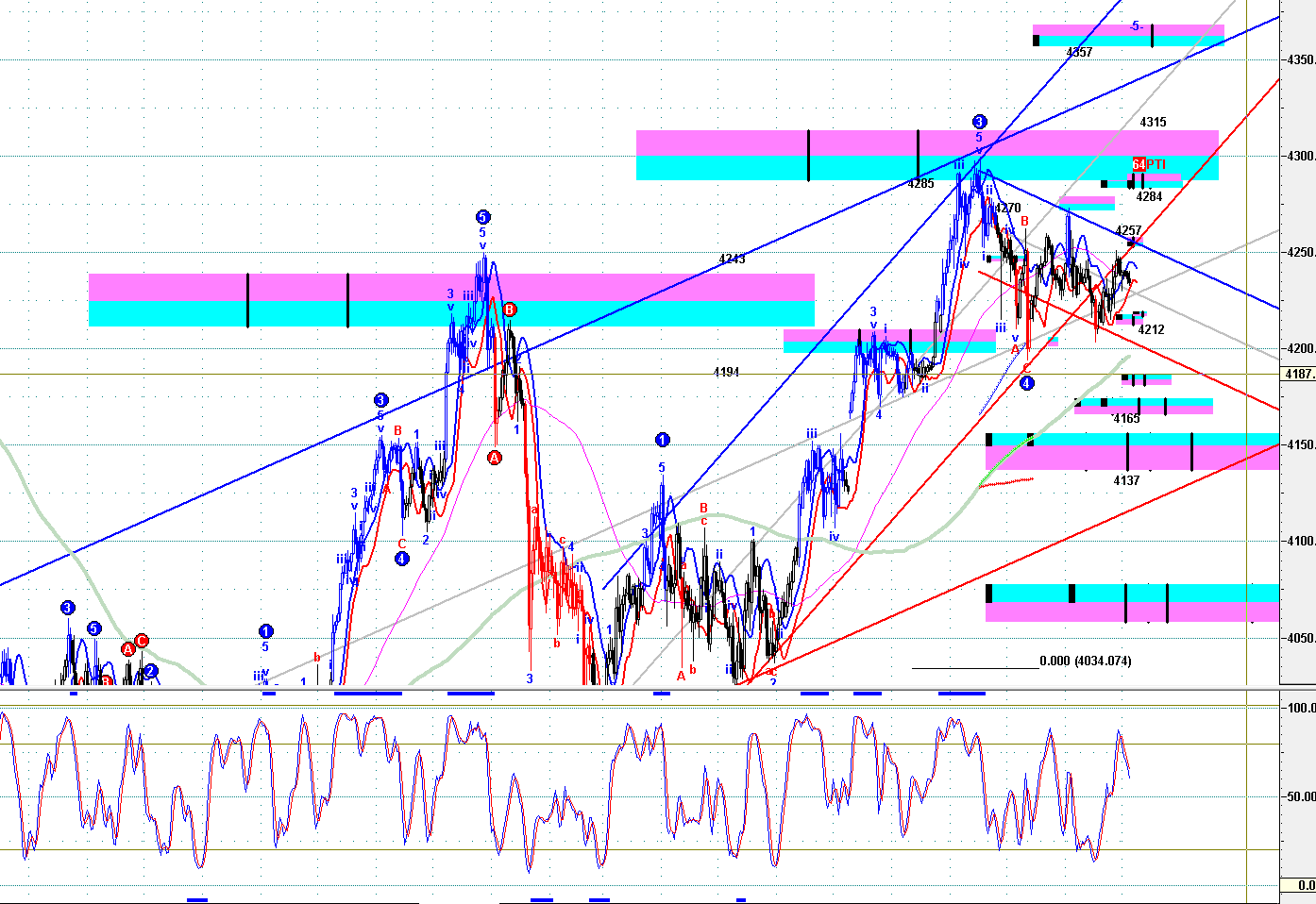
Task: Click the red 64 PTI indicator box
Action: [1139, 165]
